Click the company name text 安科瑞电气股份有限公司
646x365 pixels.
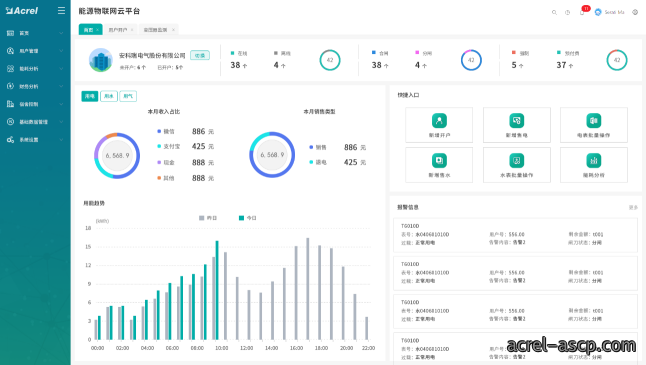pos(152,55)
